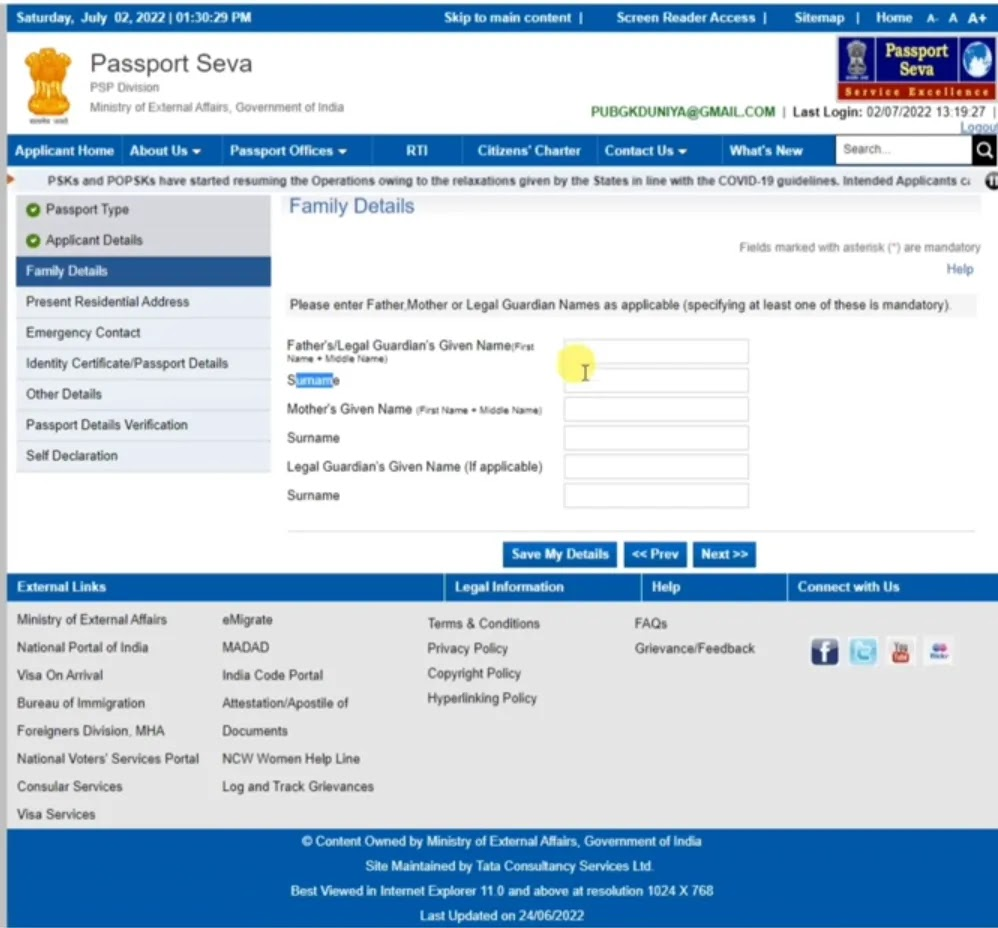This screenshot has width=998, height=928.
Task: Click the Flickr icon in the footer
Action: (937, 650)
